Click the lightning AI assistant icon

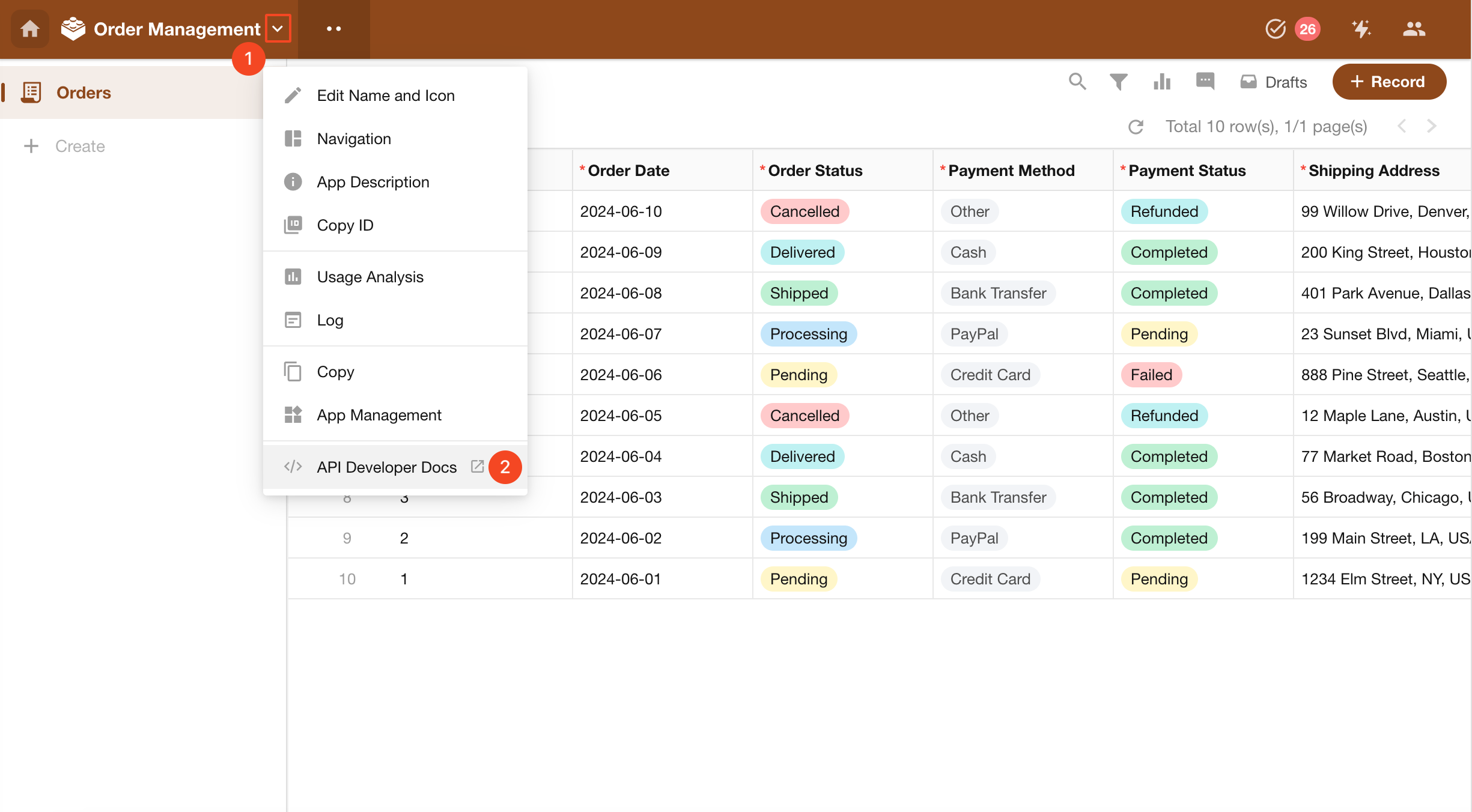coord(1361,29)
